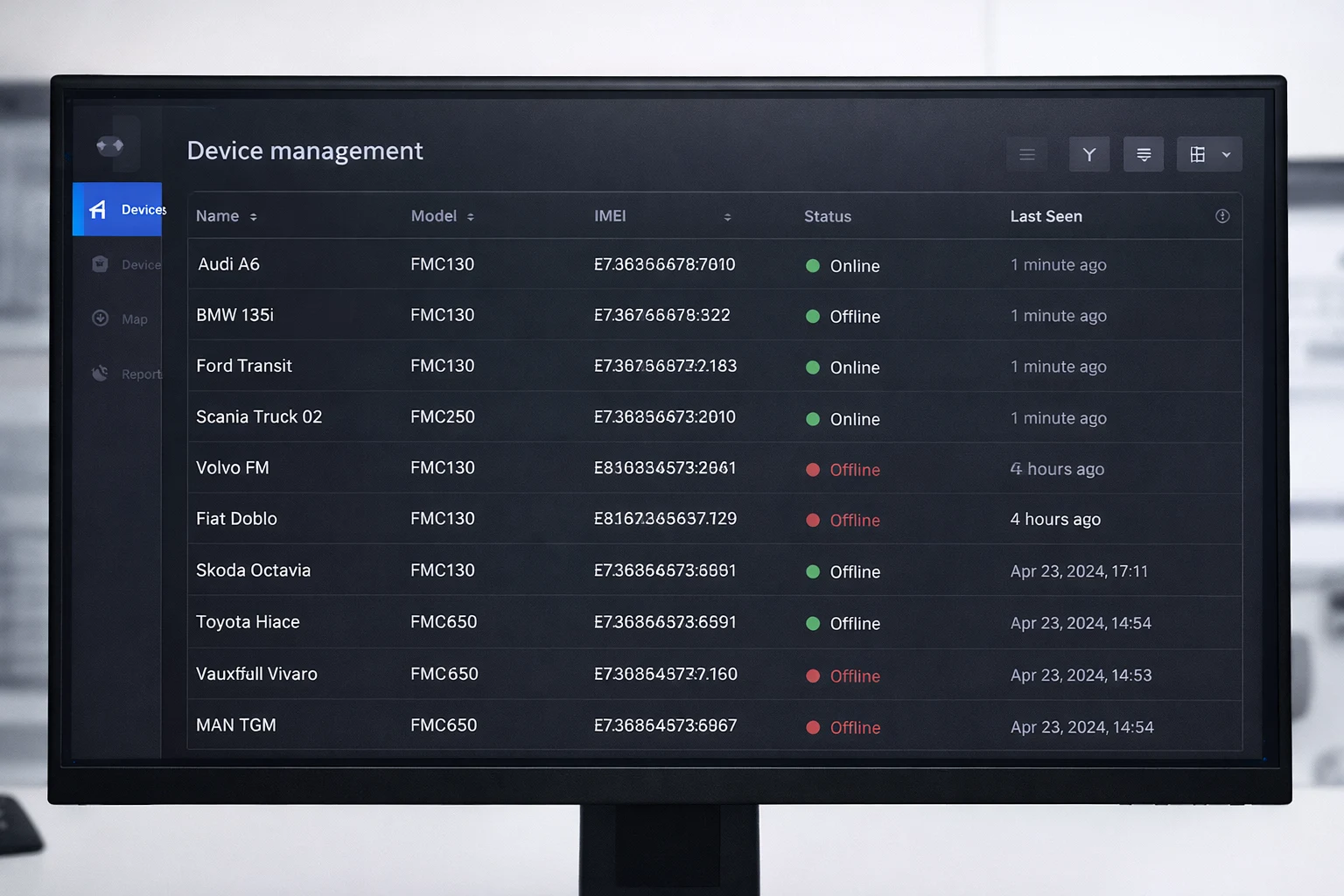
Task: Toggle sort arrows on Name column
Action: (x=254, y=217)
